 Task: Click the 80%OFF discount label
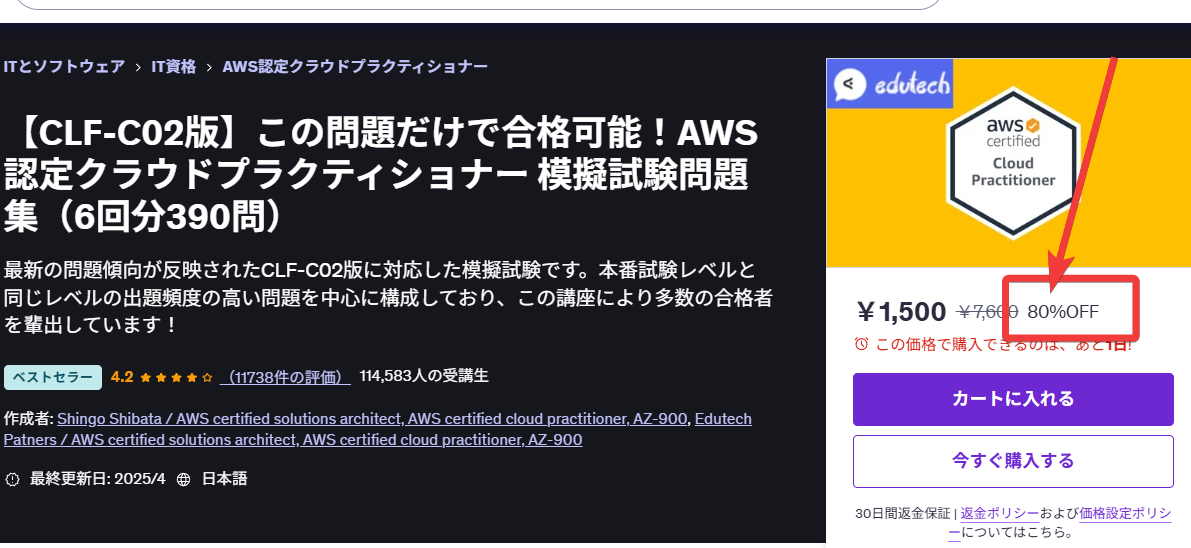point(1063,312)
